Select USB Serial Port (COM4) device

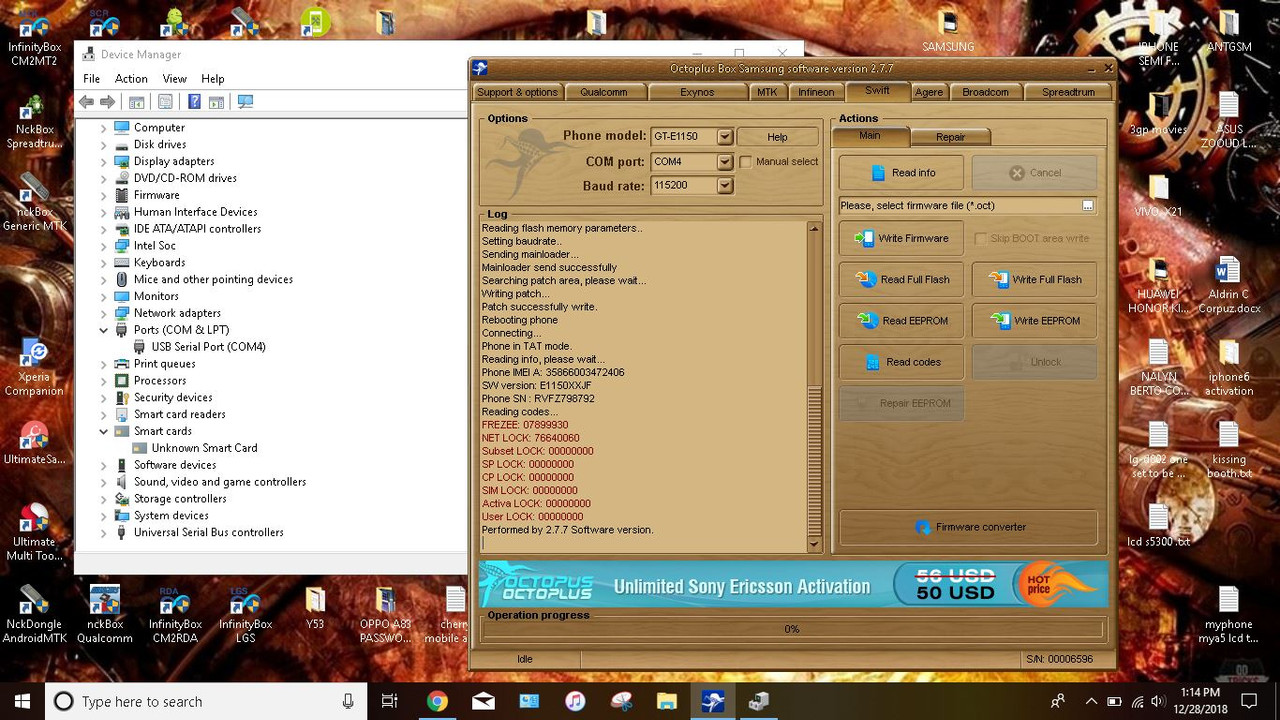(199, 347)
